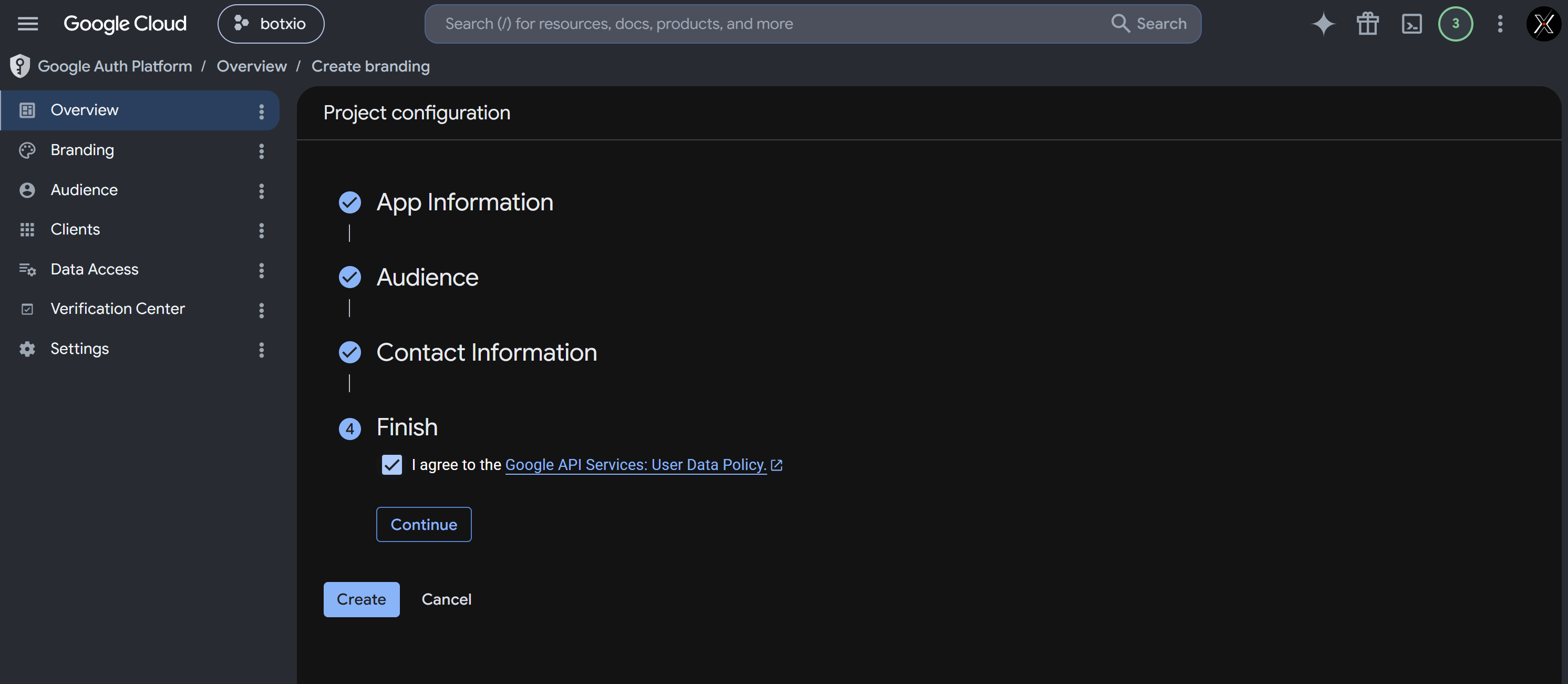Open Google API Services User Data Policy

(x=635, y=465)
